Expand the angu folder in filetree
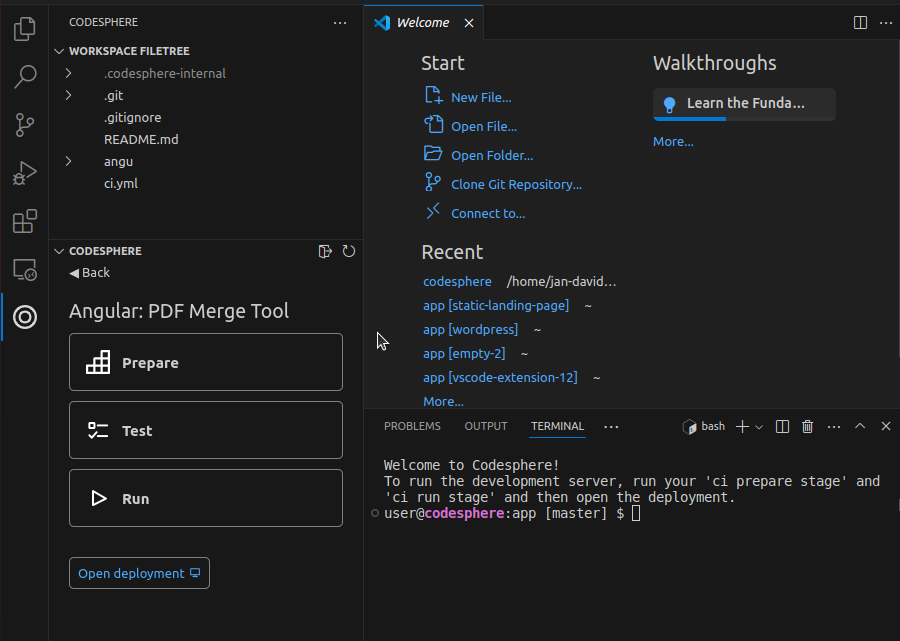900x641 pixels. pyautogui.click(x=69, y=161)
